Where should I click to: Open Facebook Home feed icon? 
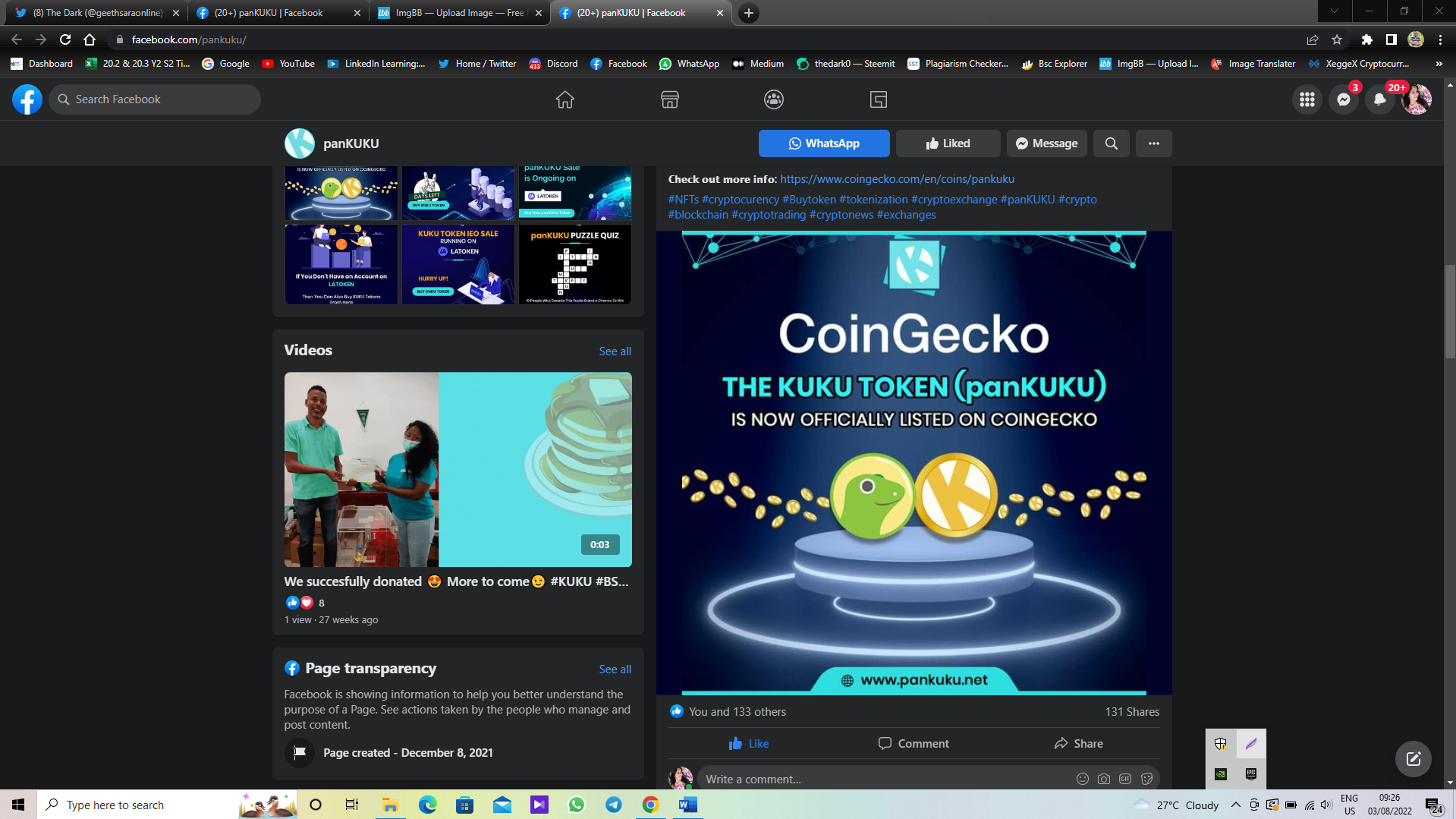coord(564,99)
